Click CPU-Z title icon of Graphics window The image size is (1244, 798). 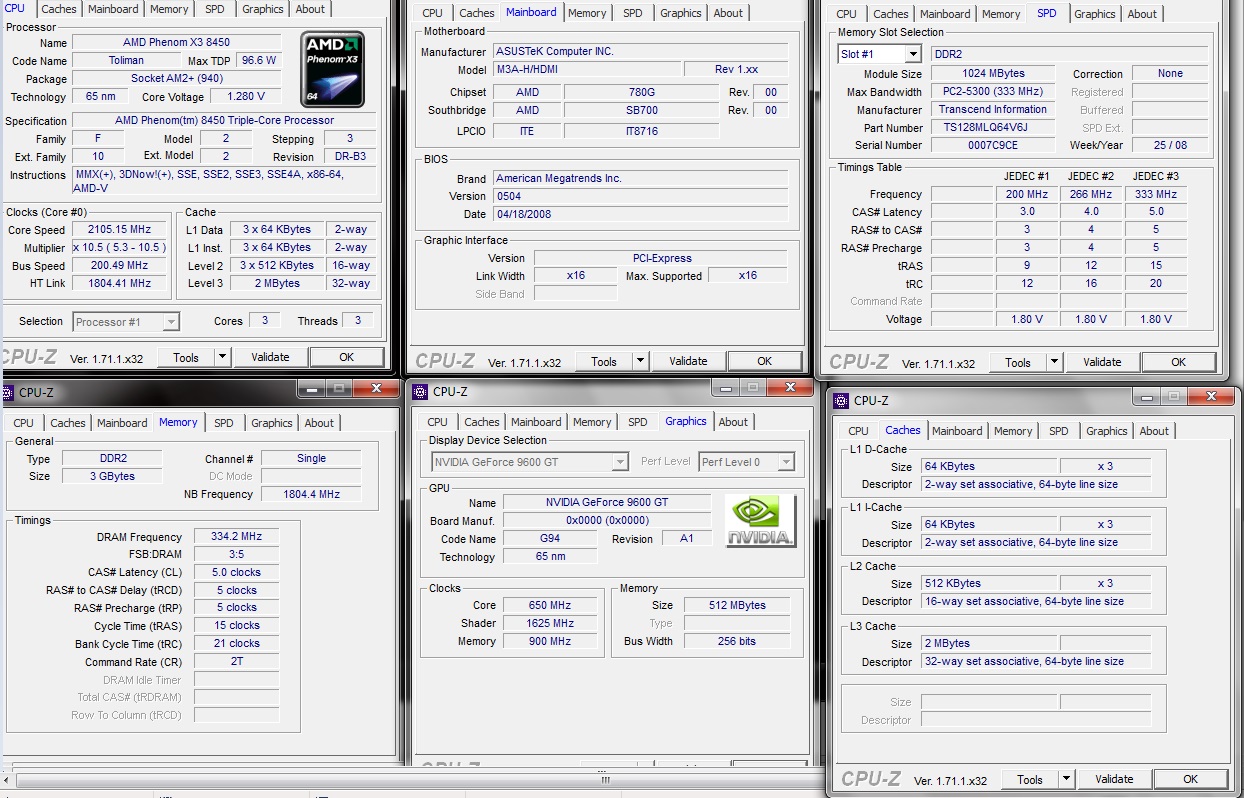[421, 392]
